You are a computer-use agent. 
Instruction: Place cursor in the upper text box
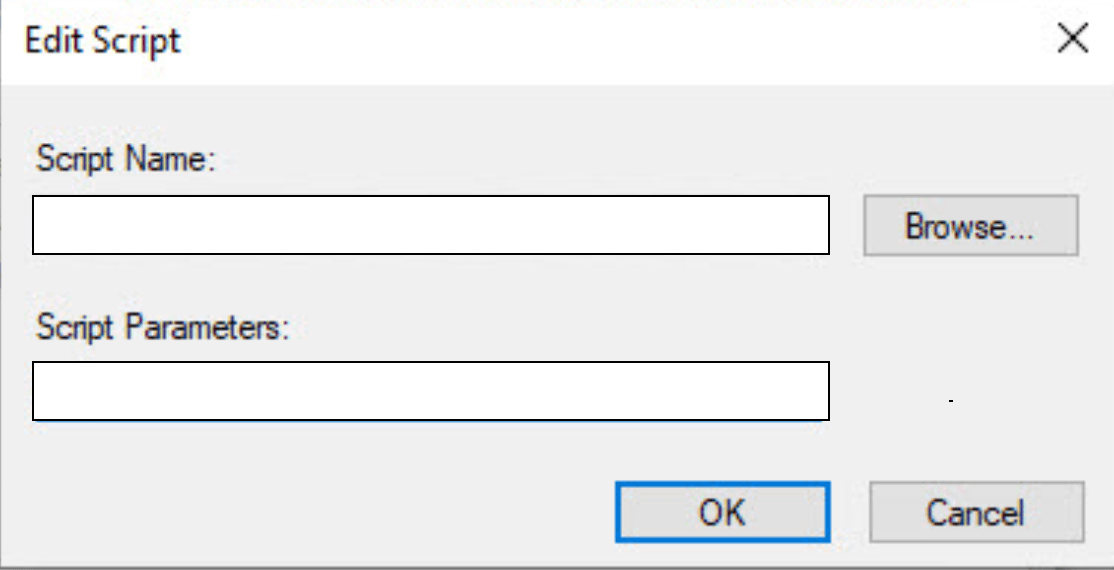pos(431,225)
